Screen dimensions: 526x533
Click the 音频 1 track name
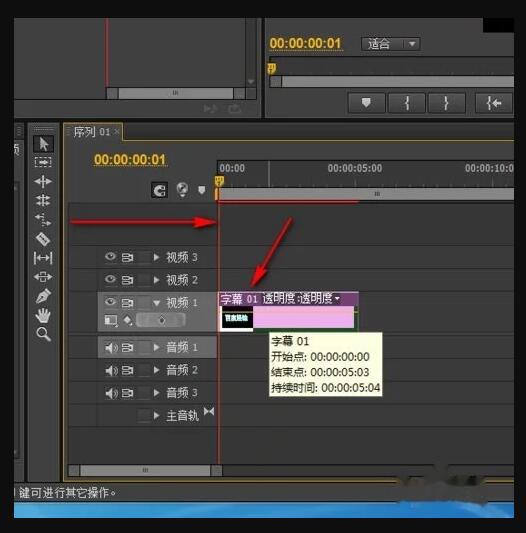(x=182, y=347)
